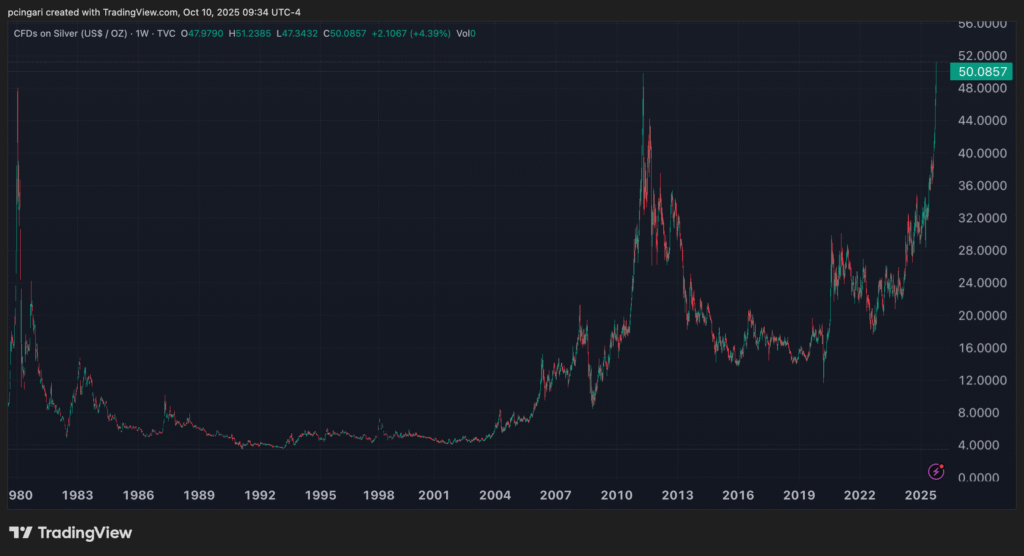Click the 32.0000 price scale label
Screen dimensions: 1024x556
click(980, 218)
